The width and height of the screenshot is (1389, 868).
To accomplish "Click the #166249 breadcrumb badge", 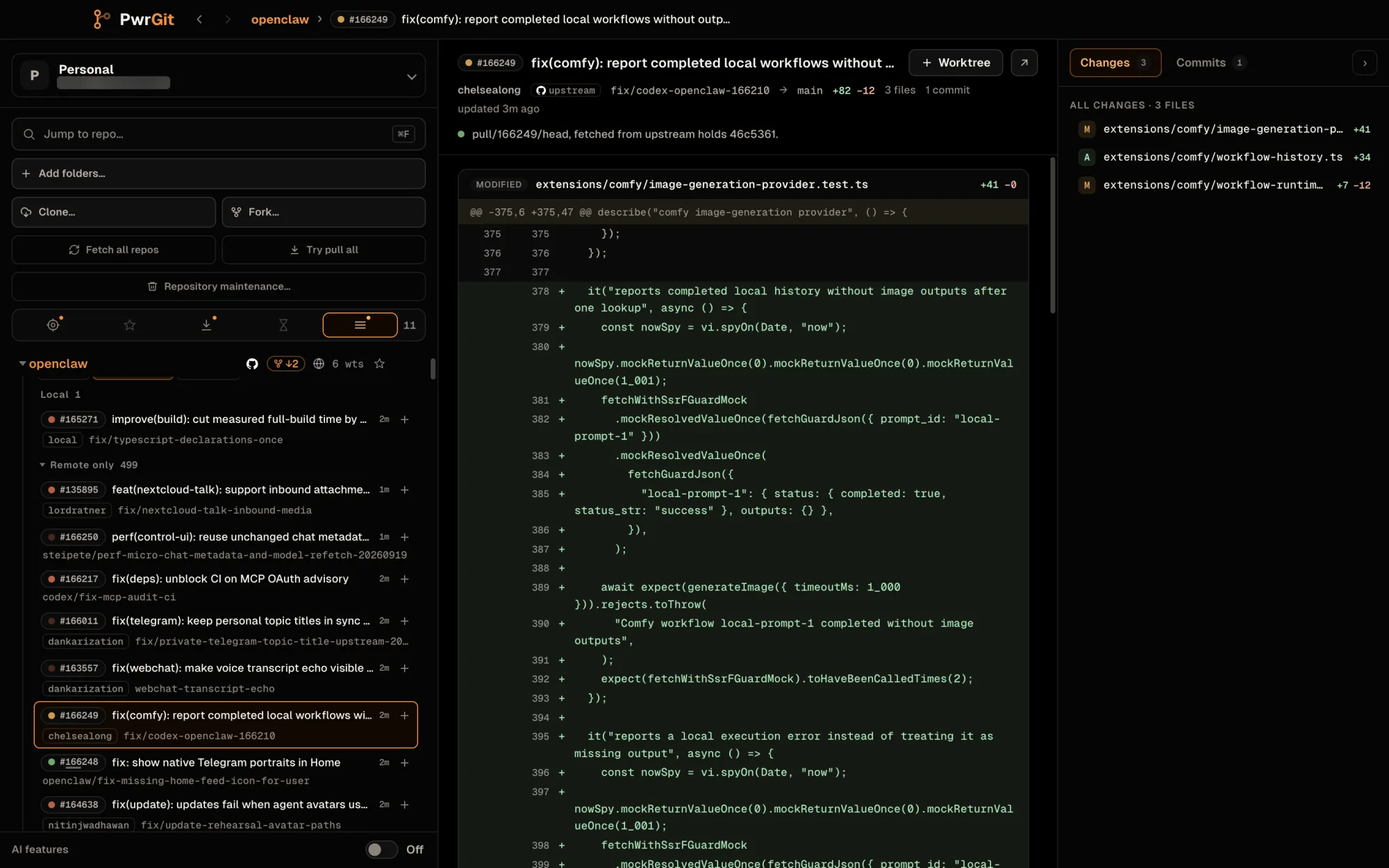I will [x=363, y=19].
